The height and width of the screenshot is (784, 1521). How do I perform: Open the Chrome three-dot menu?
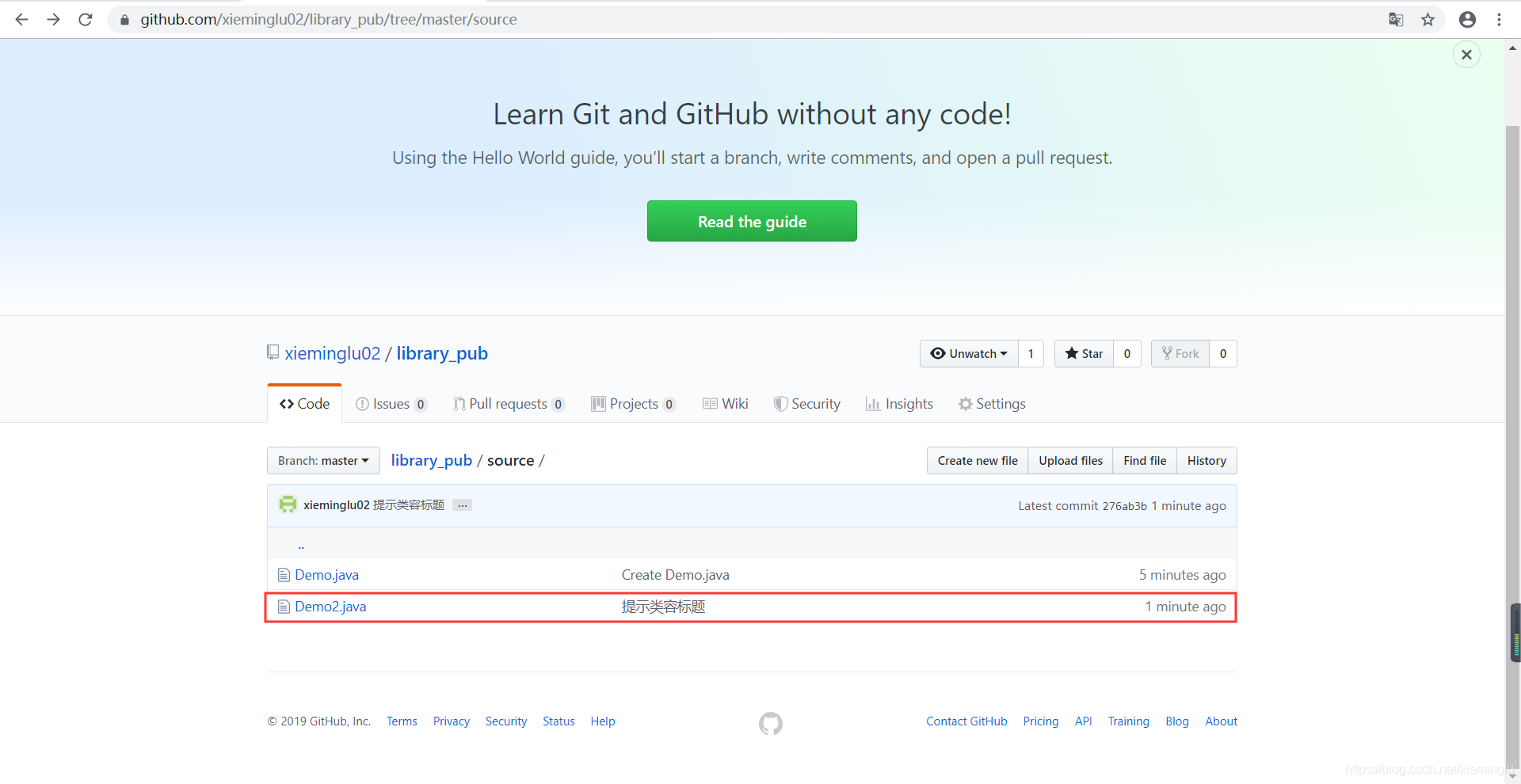tap(1499, 20)
